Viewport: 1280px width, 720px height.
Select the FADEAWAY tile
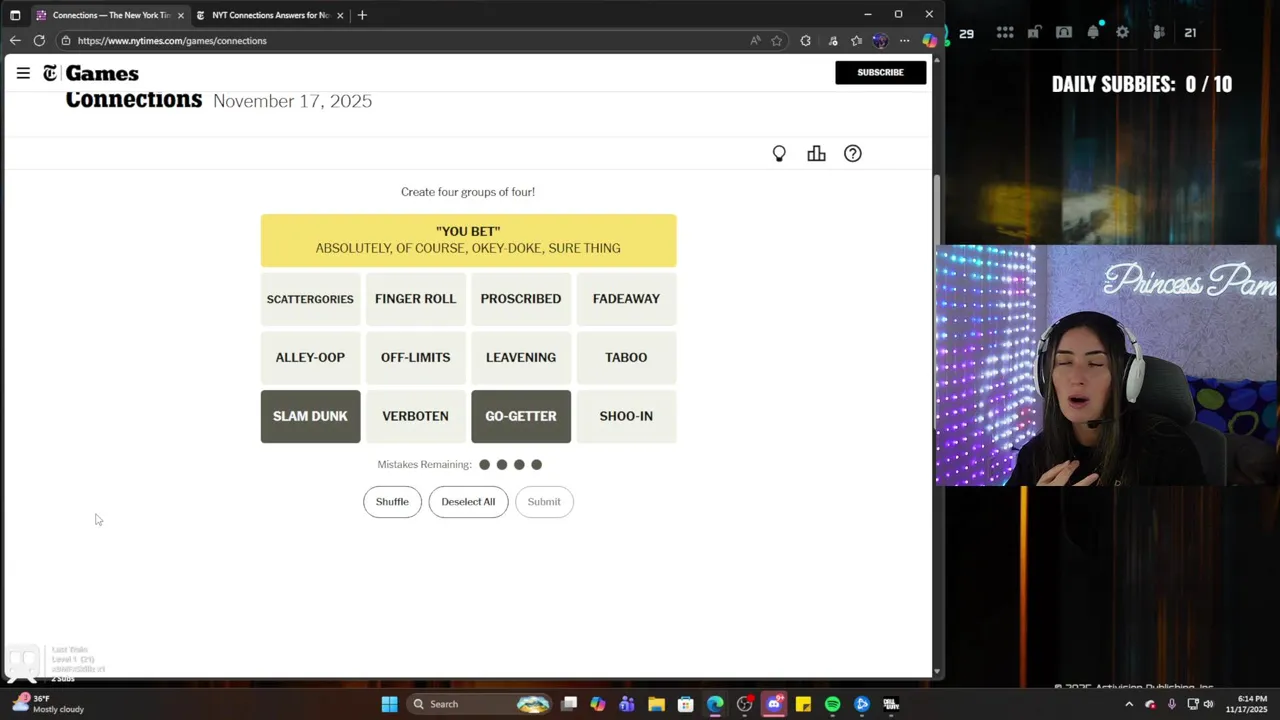coord(626,299)
